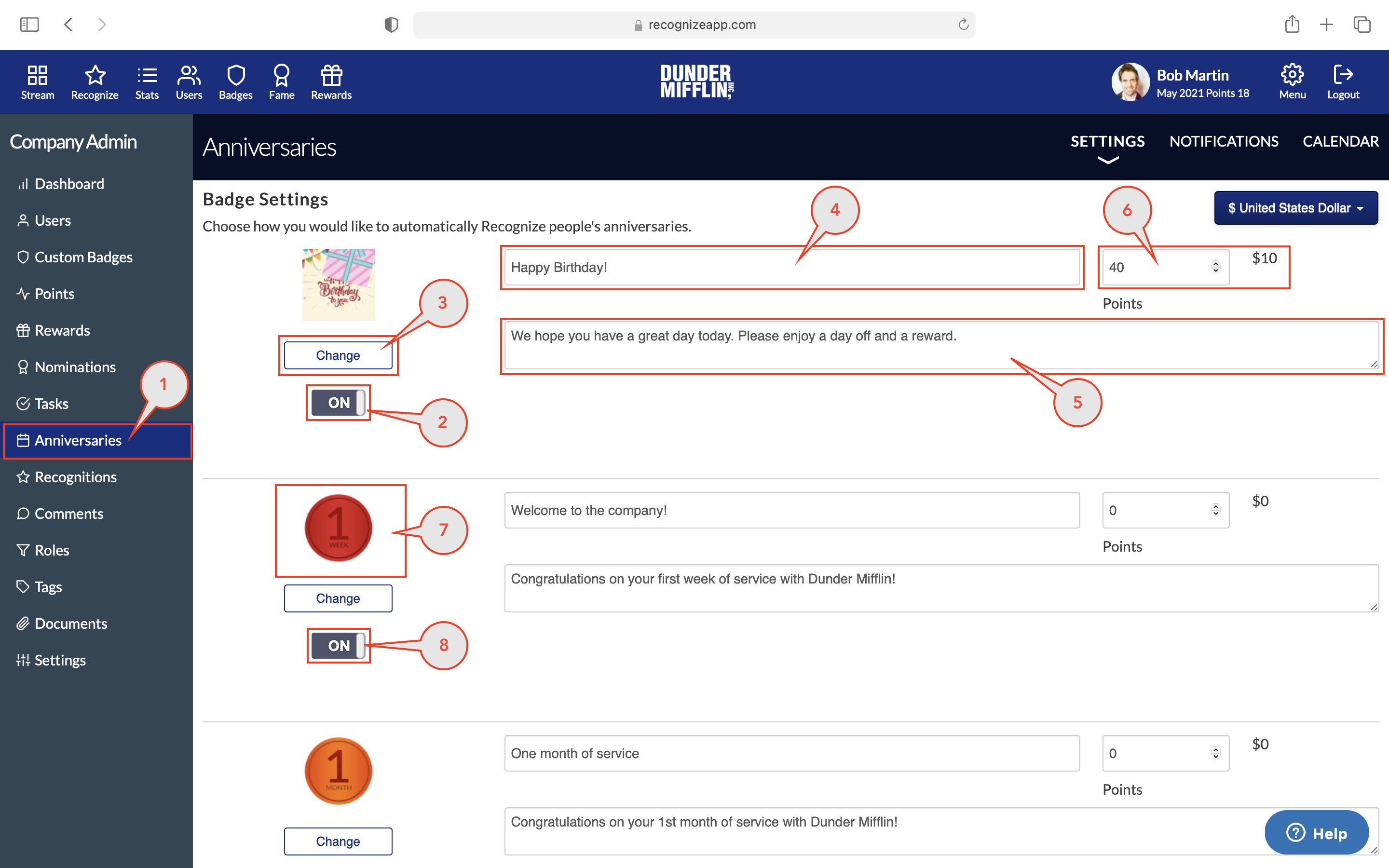Switch to the Notifications tab

coord(1223,141)
